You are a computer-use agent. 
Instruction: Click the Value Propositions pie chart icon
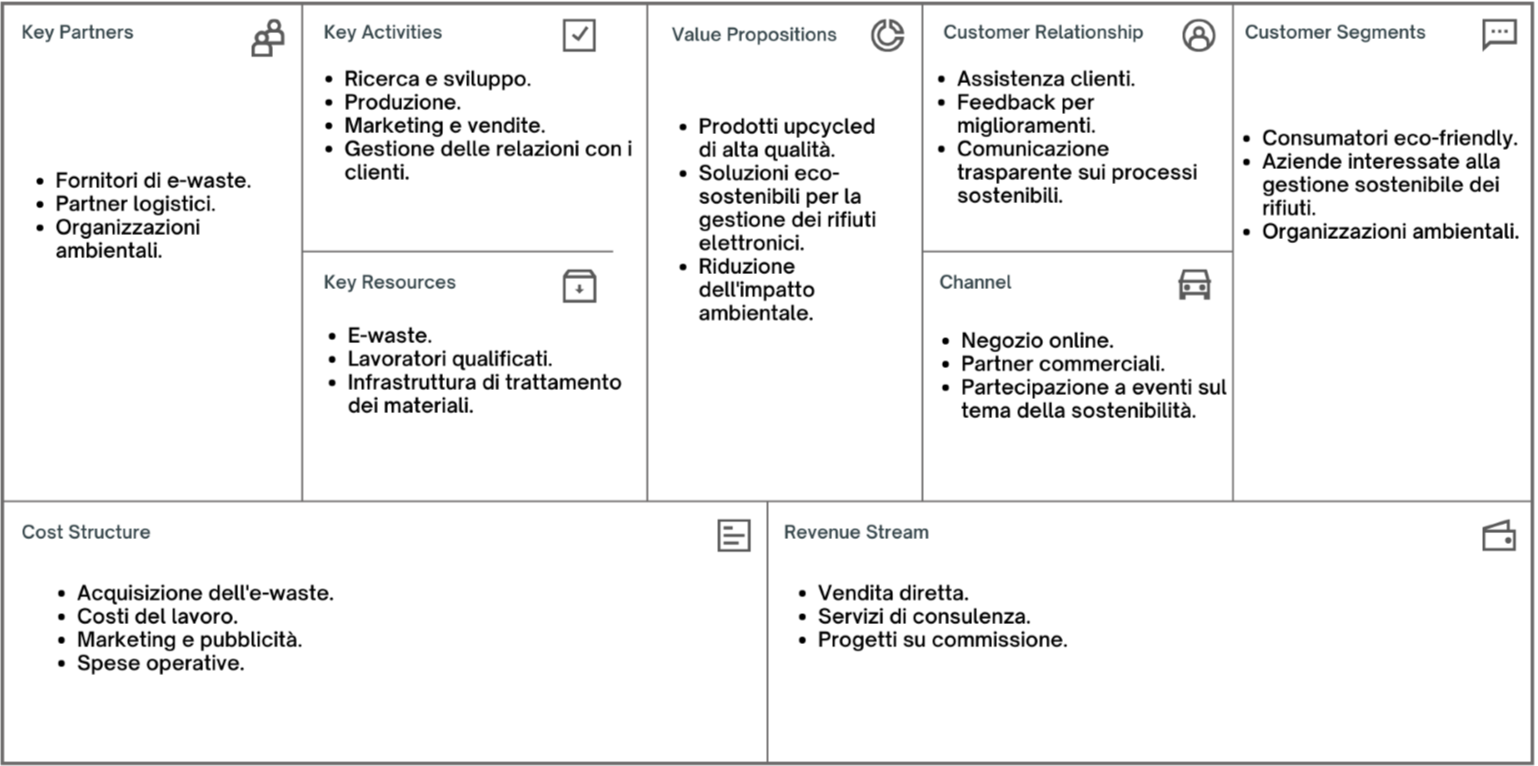887,35
